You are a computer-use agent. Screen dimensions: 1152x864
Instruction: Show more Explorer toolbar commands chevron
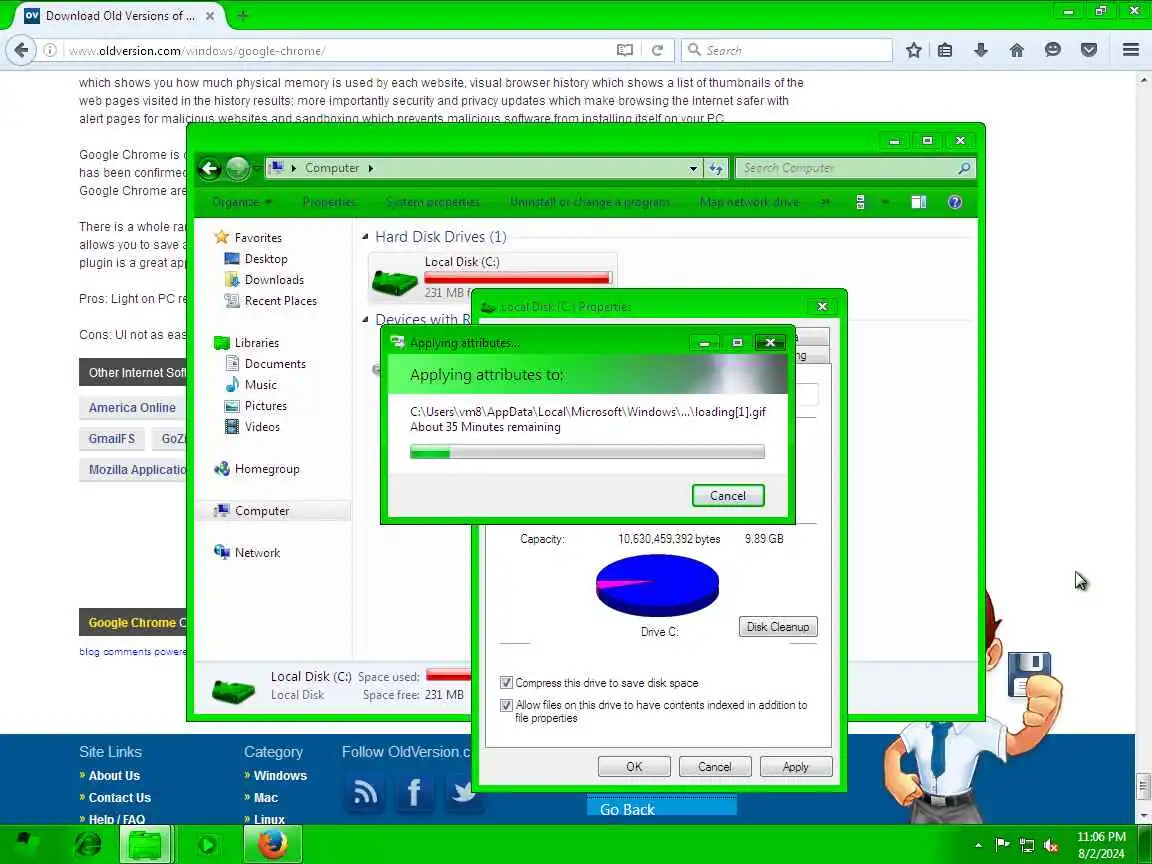pyautogui.click(x=825, y=202)
